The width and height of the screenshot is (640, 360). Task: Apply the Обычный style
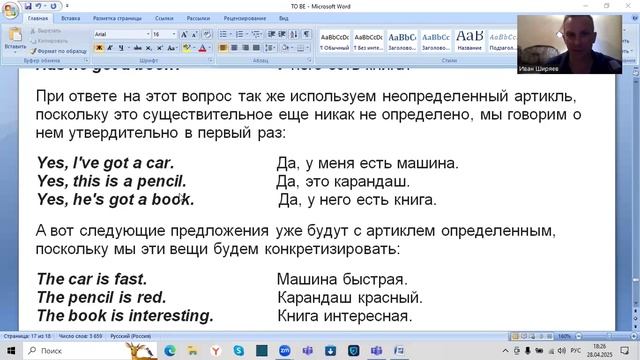point(334,41)
